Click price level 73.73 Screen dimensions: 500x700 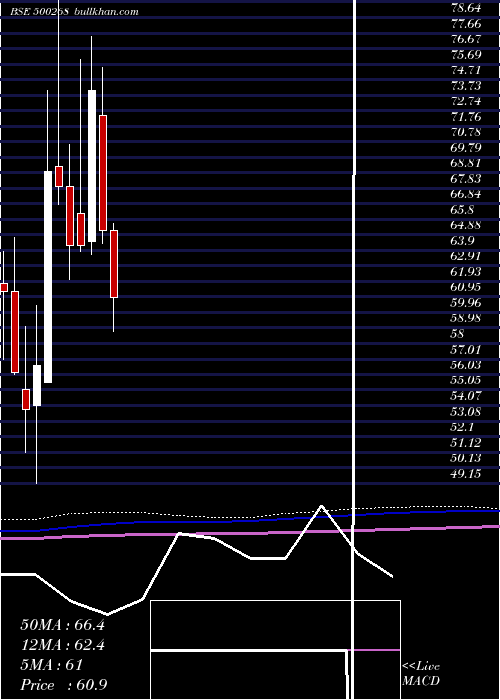466,86
